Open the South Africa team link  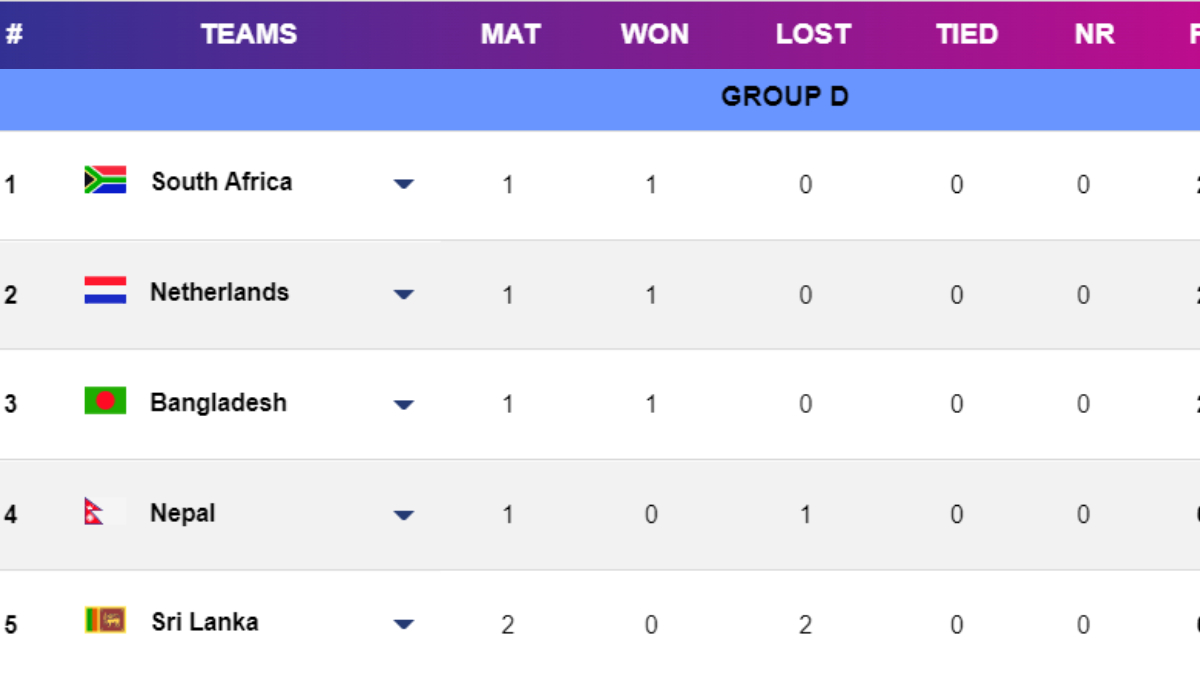(x=221, y=182)
